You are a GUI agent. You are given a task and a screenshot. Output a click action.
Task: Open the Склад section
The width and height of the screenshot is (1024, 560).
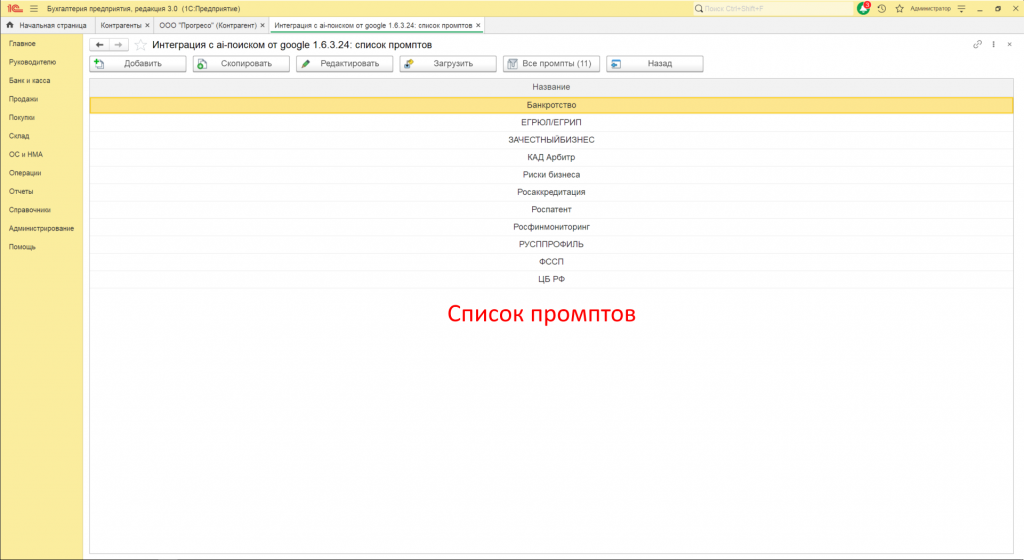point(19,136)
